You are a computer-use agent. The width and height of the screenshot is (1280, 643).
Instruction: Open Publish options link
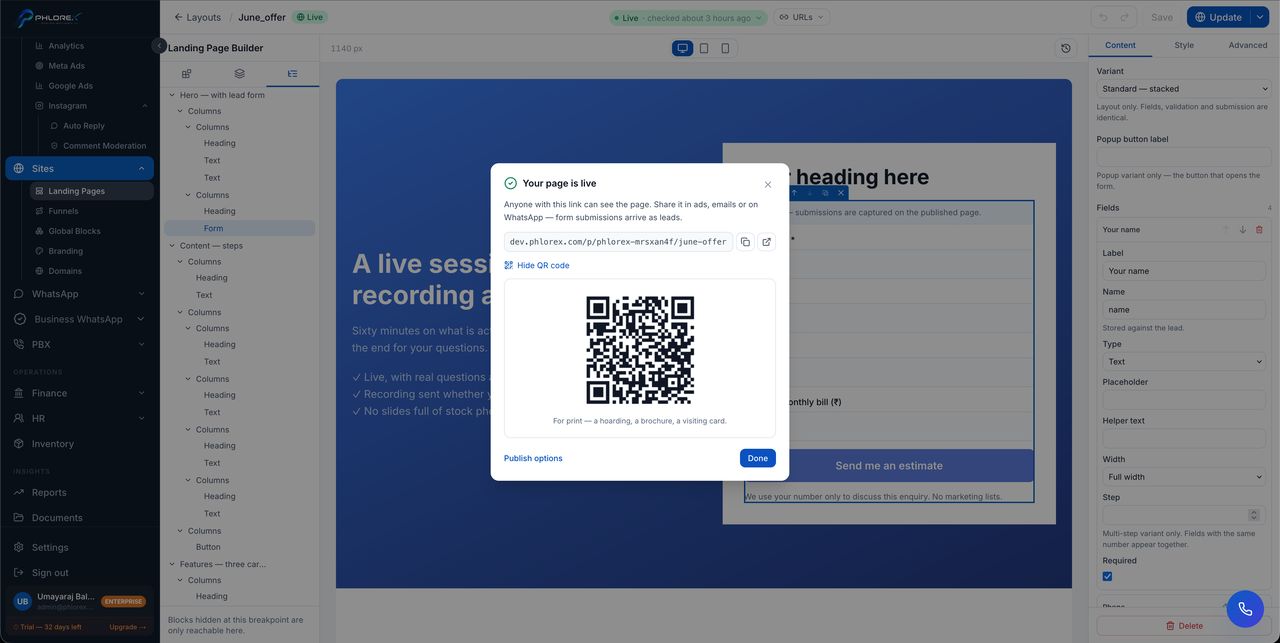pyautogui.click(x=533, y=458)
